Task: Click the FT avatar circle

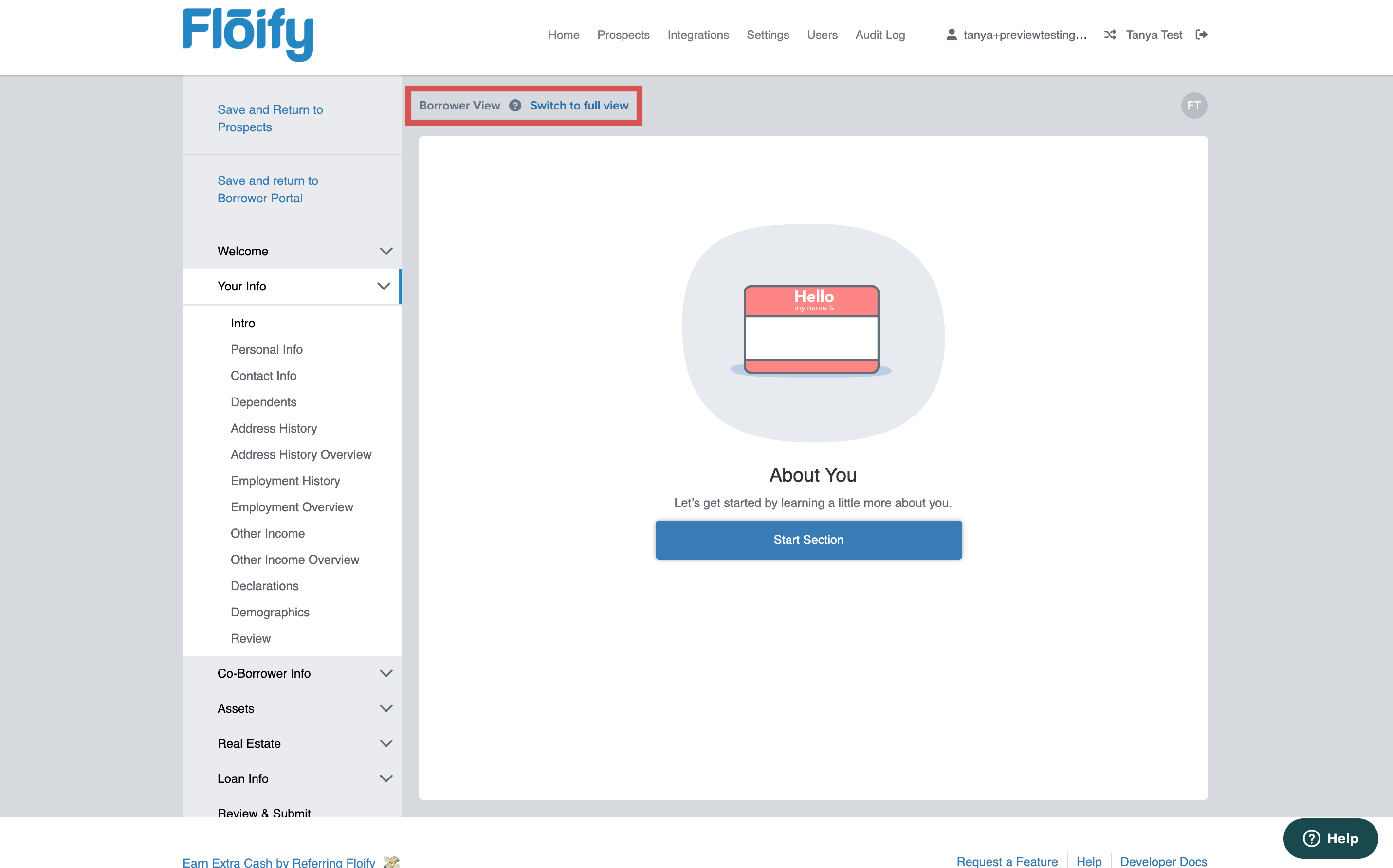Action: pyautogui.click(x=1194, y=106)
